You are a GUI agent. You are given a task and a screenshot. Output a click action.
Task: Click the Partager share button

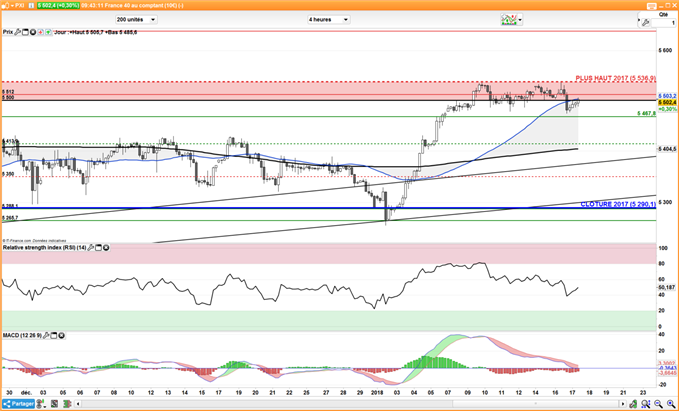tap(18, 404)
